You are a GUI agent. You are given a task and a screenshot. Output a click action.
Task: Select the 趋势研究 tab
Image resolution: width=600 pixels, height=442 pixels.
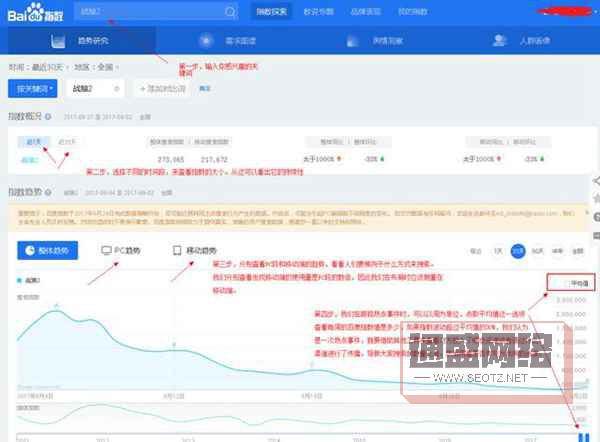click(80, 41)
